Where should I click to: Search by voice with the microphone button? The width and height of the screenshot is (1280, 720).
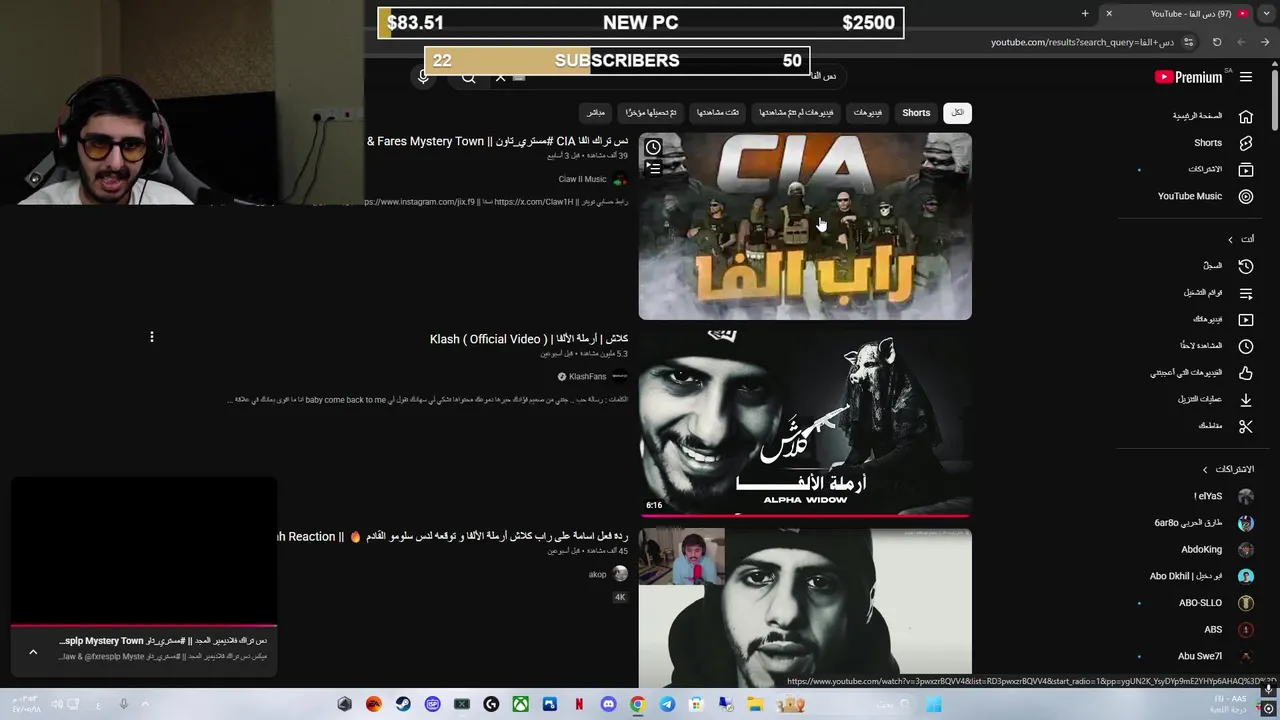pyautogui.click(x=424, y=76)
